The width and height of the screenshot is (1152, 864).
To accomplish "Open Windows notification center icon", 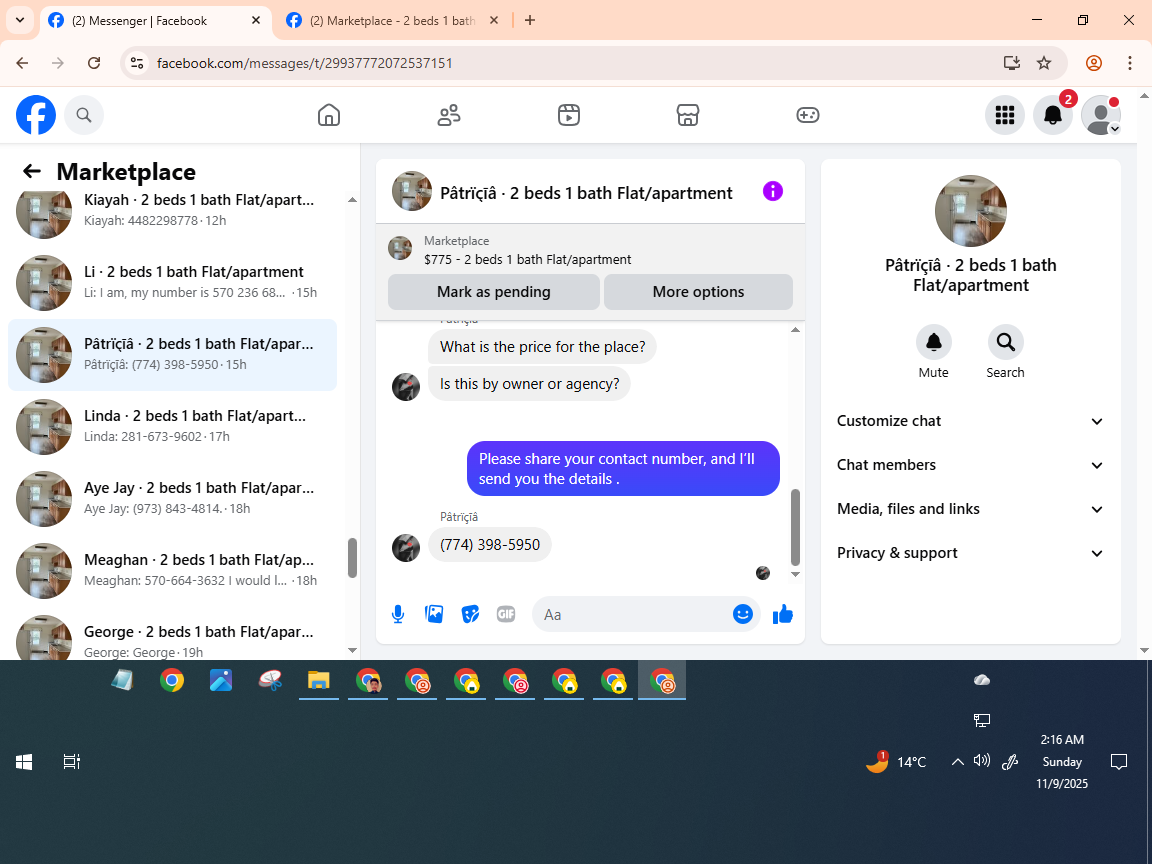I will [x=1118, y=762].
